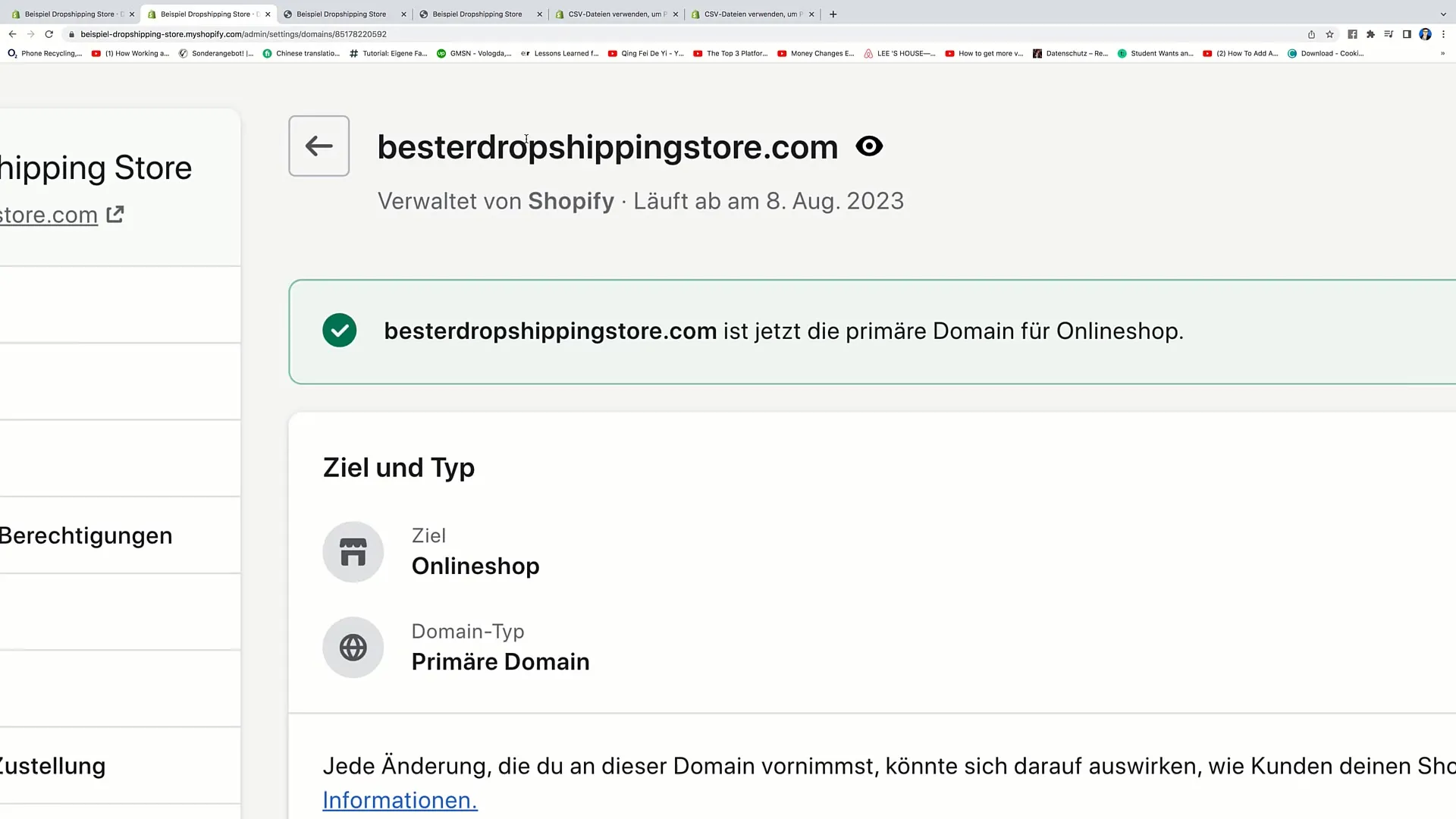
Task: Bookmark this page with the star icon
Action: click(1329, 34)
